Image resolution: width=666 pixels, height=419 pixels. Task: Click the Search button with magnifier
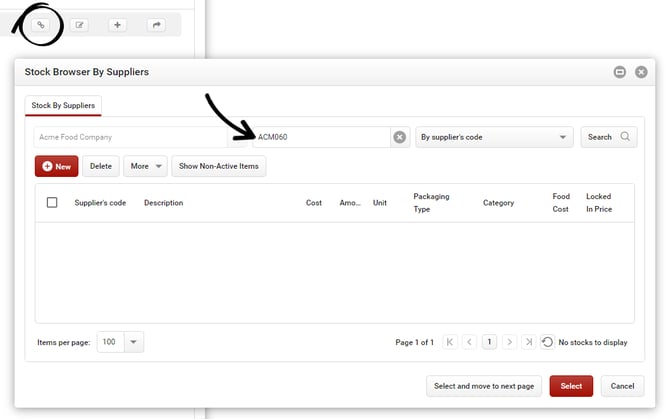[x=608, y=137]
